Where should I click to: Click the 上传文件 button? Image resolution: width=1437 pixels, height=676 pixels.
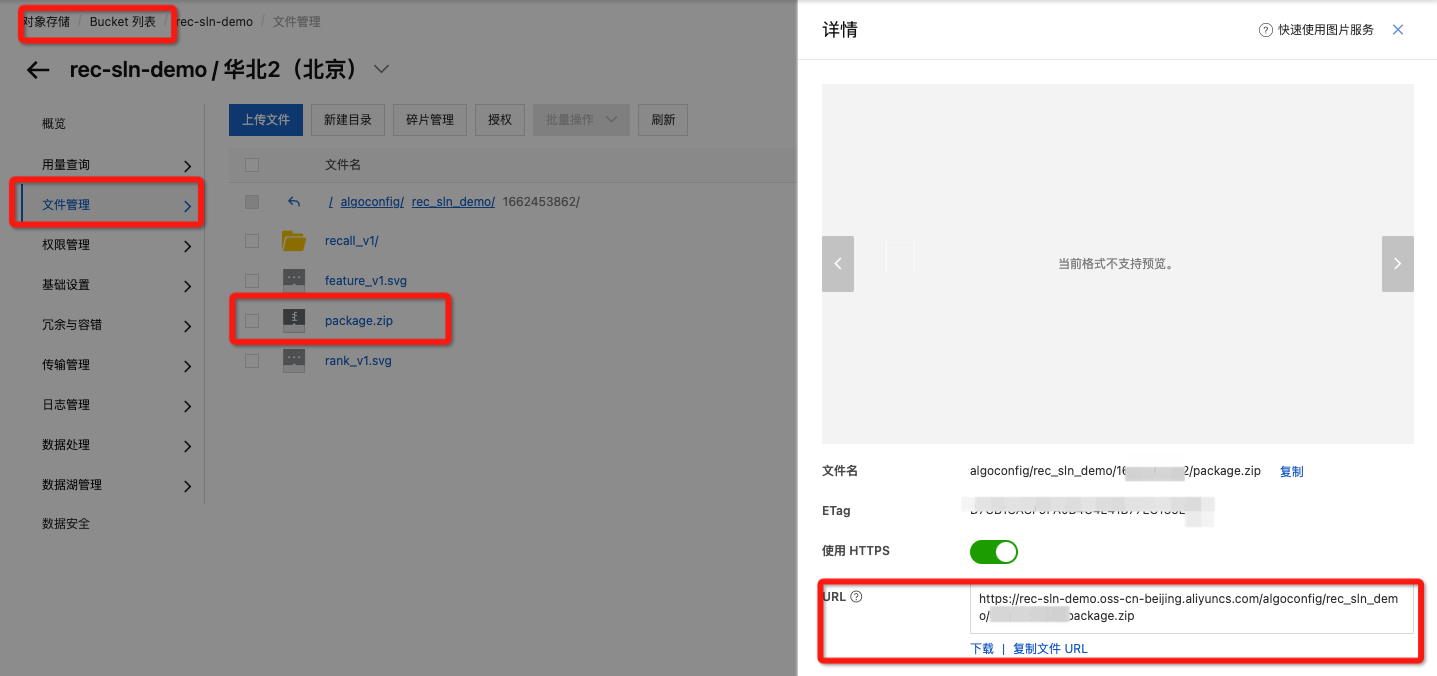coord(266,120)
